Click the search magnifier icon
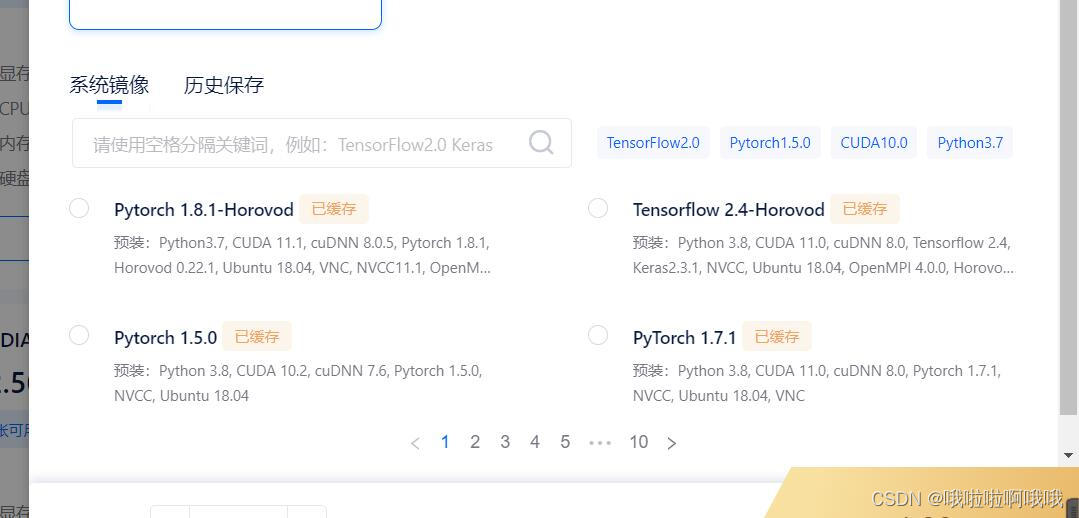 (x=541, y=143)
